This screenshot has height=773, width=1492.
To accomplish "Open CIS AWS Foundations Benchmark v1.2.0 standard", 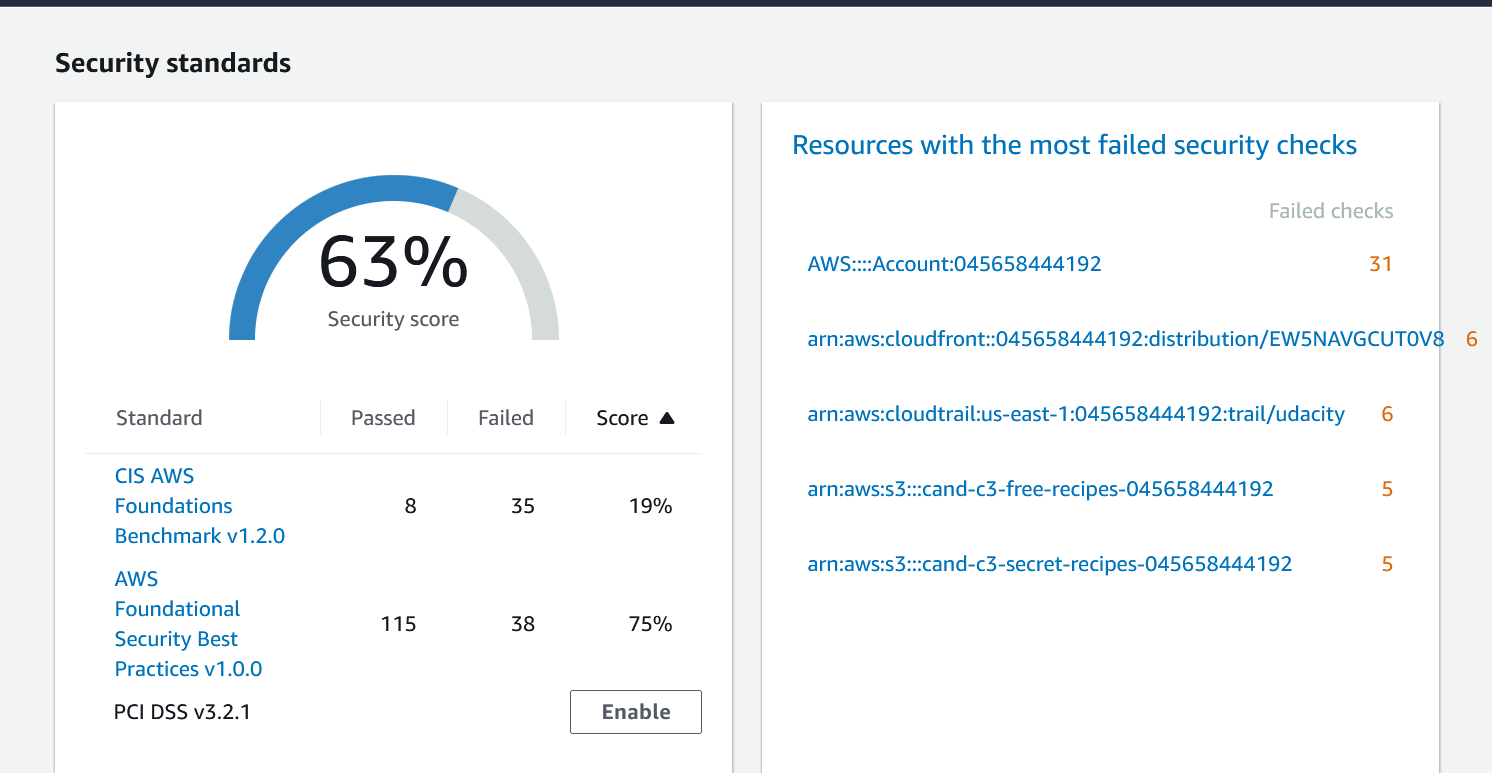I will point(200,506).
